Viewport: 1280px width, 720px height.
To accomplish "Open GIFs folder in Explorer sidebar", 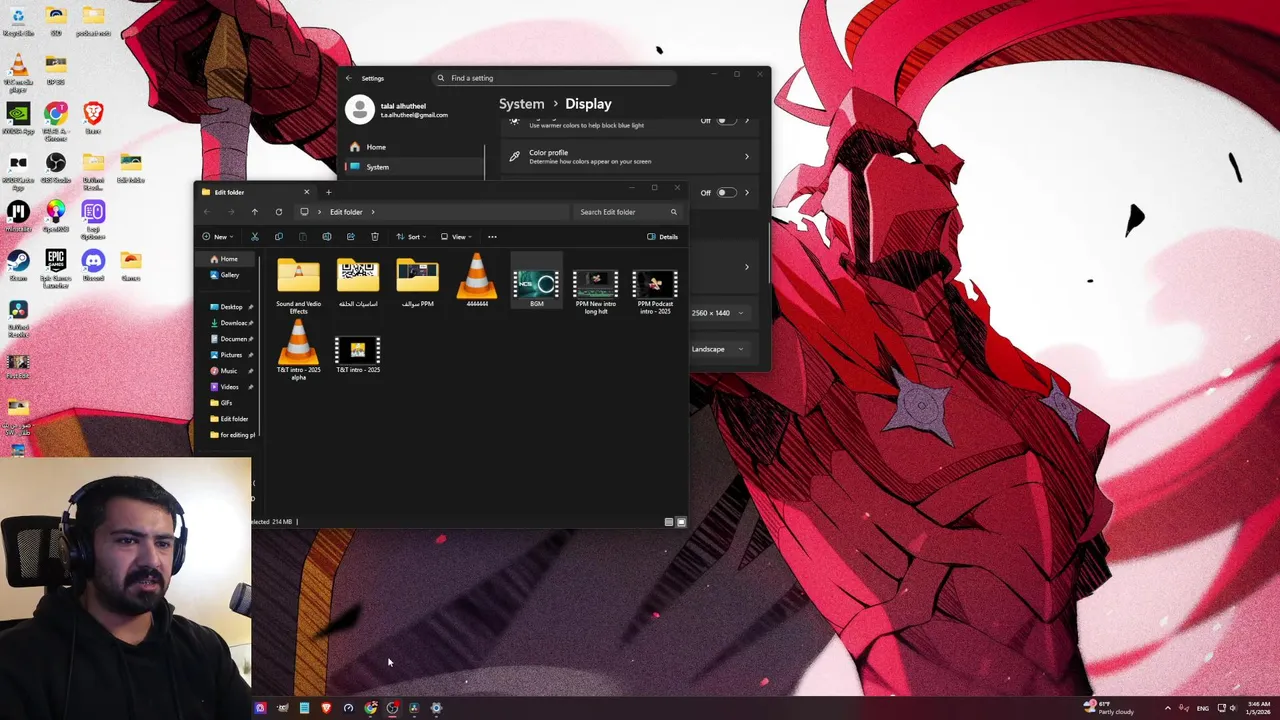I will [222, 403].
